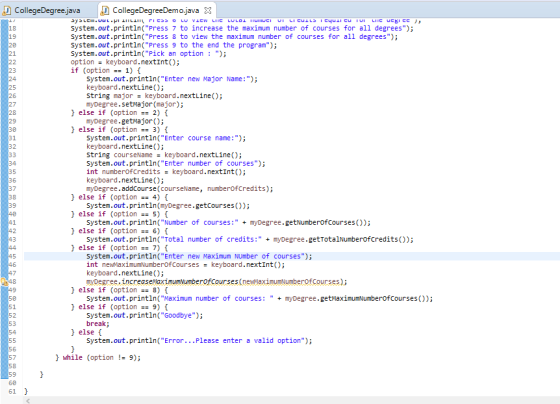This screenshot has width=560, height=404.
Task: Click the "break;" statement
Action: 98,324
